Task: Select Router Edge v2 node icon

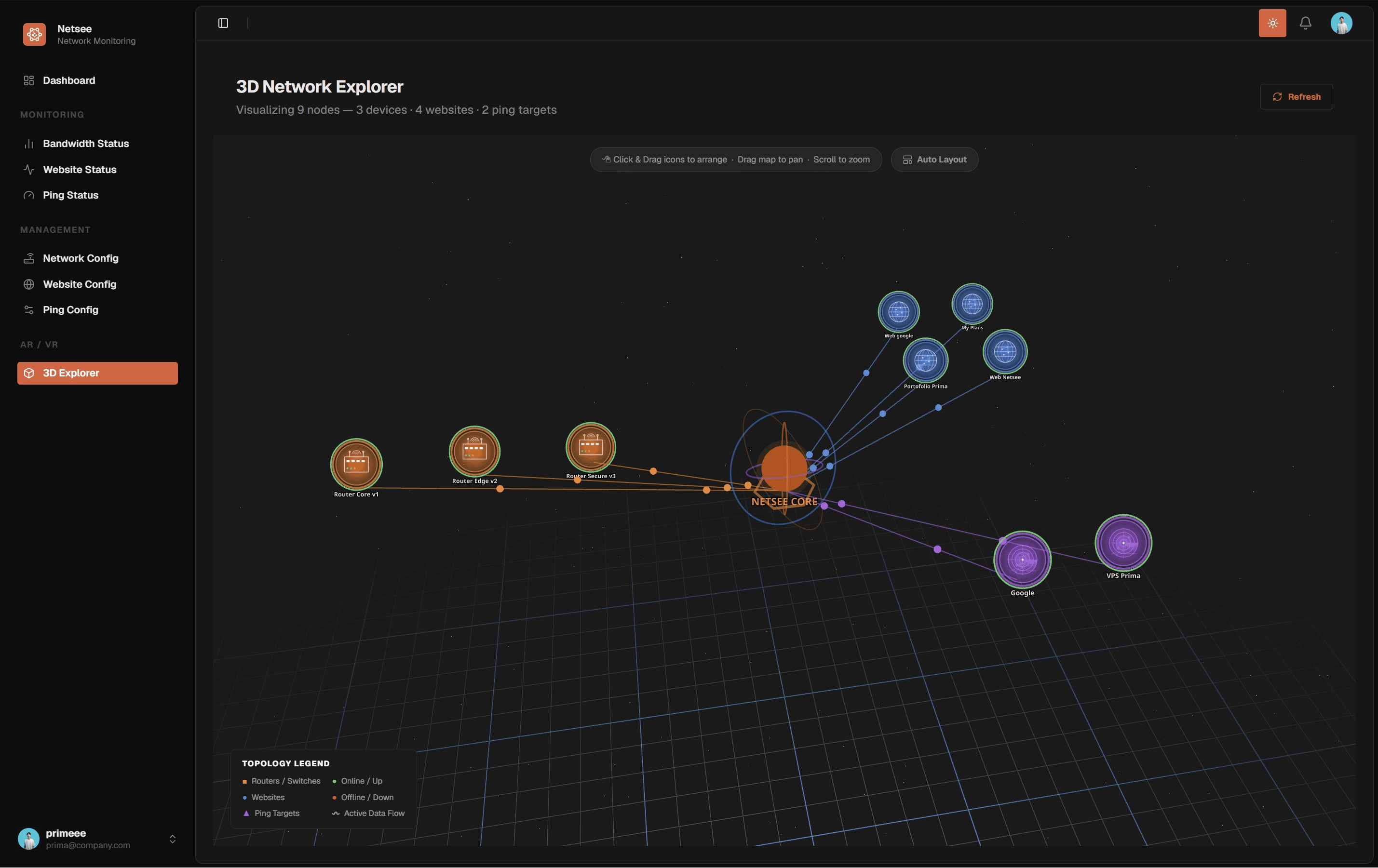Action: tap(474, 451)
